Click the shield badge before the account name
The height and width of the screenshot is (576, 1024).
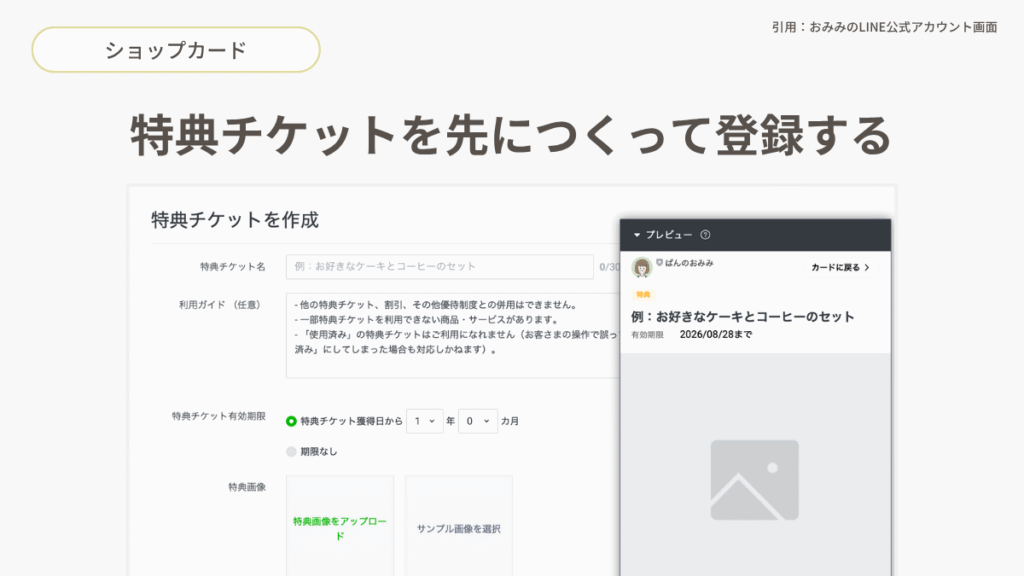point(659,263)
